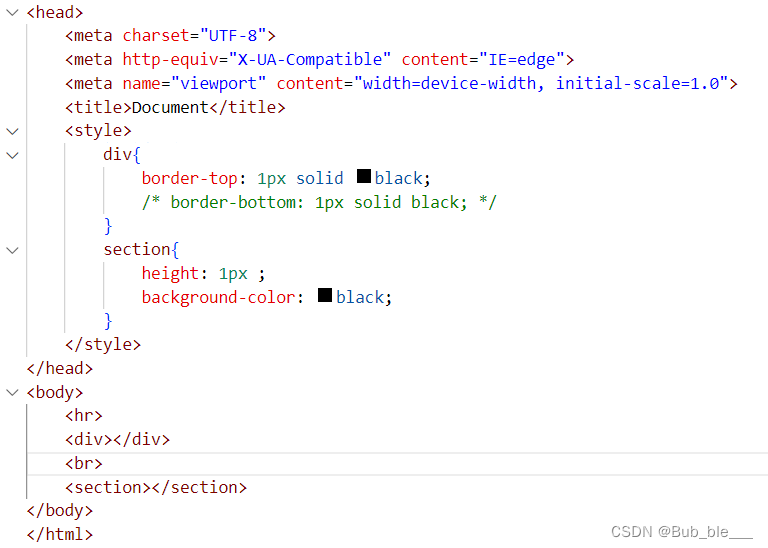Click the "IE=edge" content value
The image size is (768, 548).
tap(522, 59)
